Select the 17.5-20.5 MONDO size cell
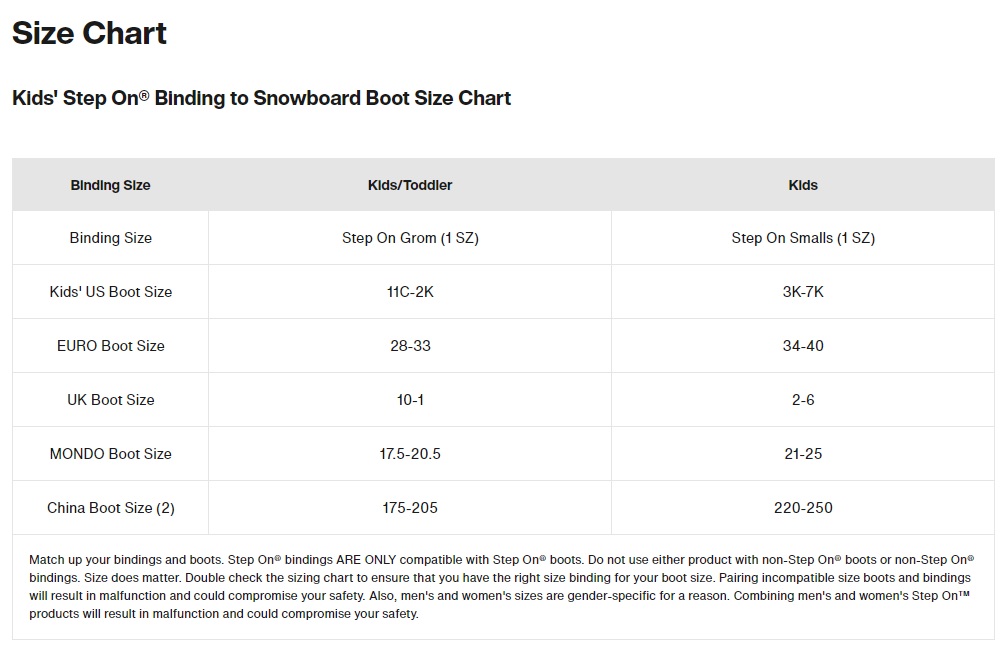Image resolution: width=1008 pixels, height=647 pixels. [x=410, y=454]
